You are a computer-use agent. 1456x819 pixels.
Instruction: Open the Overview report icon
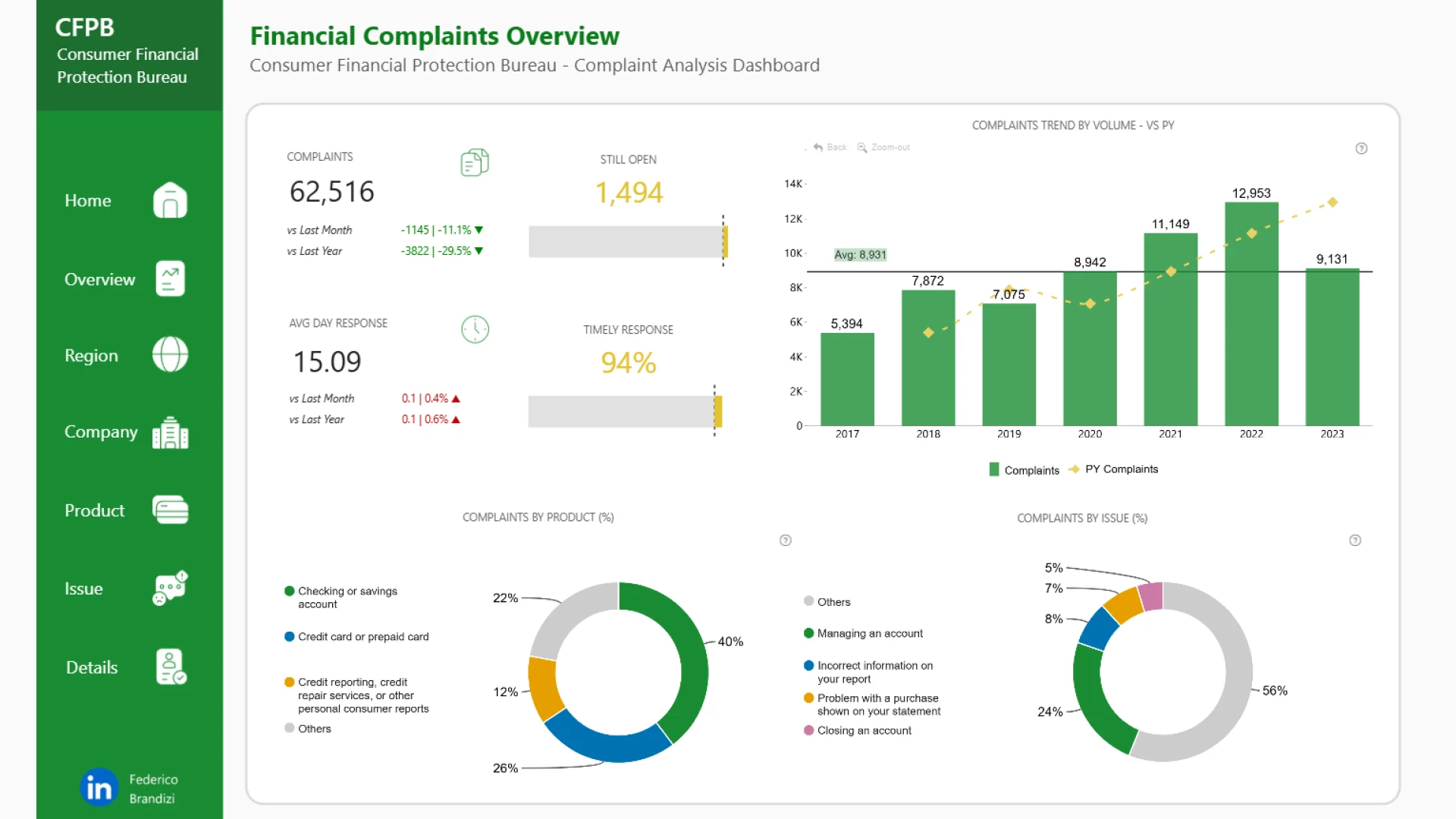(x=170, y=279)
